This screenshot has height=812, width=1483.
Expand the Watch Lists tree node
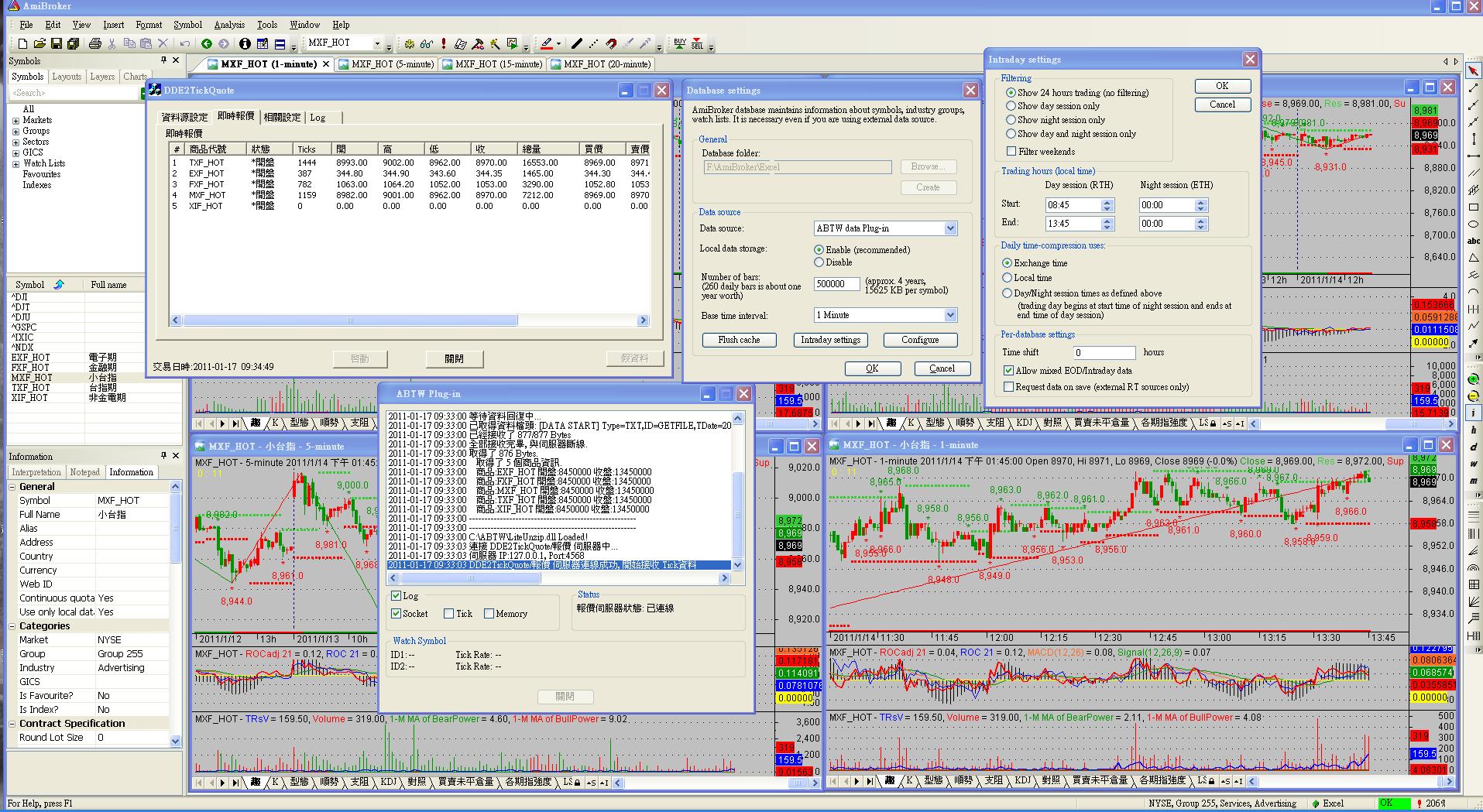(15, 164)
